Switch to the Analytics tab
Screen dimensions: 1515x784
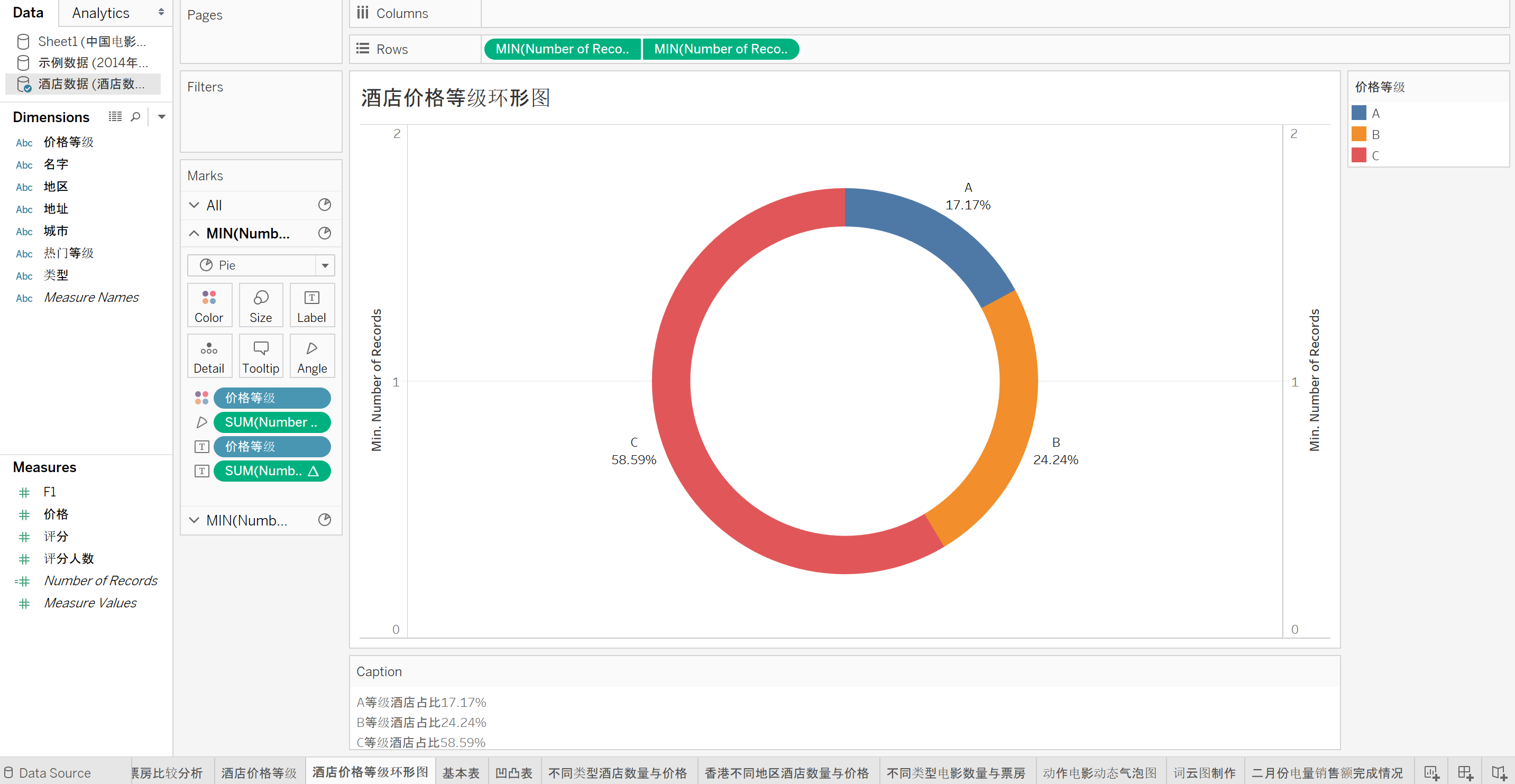[x=100, y=13]
